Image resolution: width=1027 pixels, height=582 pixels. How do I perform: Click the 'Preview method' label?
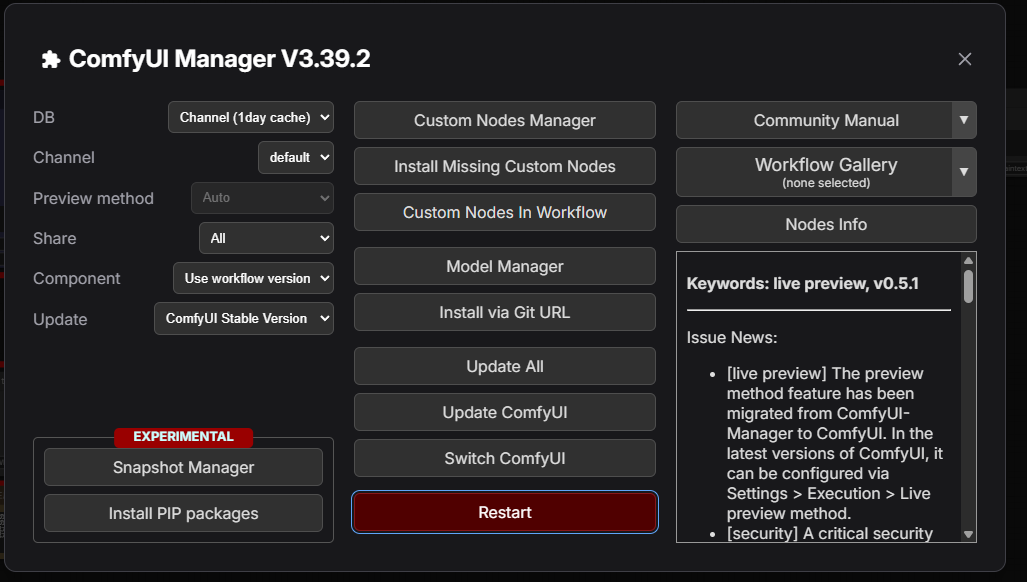pyautogui.click(x=94, y=198)
